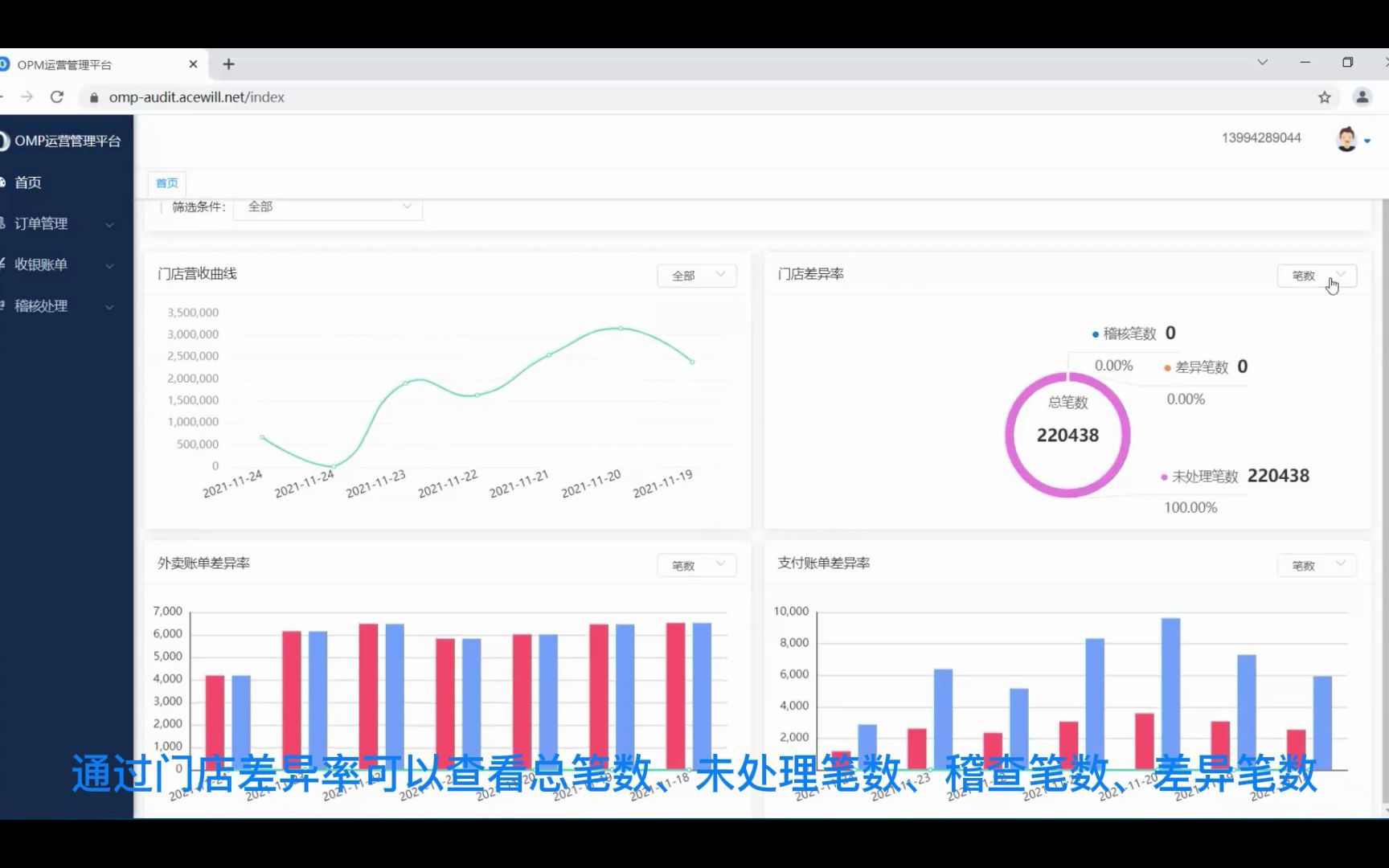Click the 订单管理 sidebar icon

2,223
